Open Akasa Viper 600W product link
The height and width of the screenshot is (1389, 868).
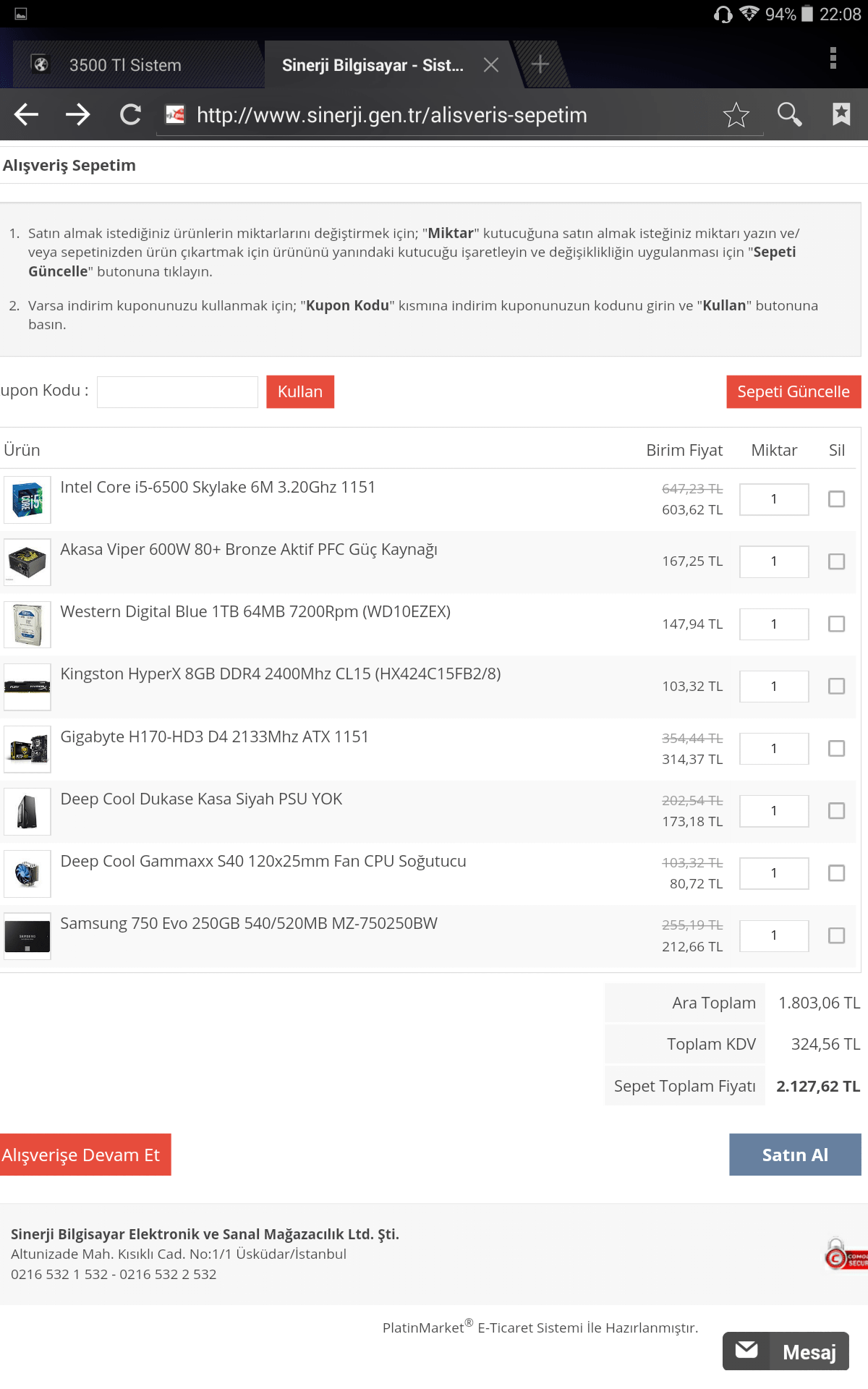coord(249,550)
